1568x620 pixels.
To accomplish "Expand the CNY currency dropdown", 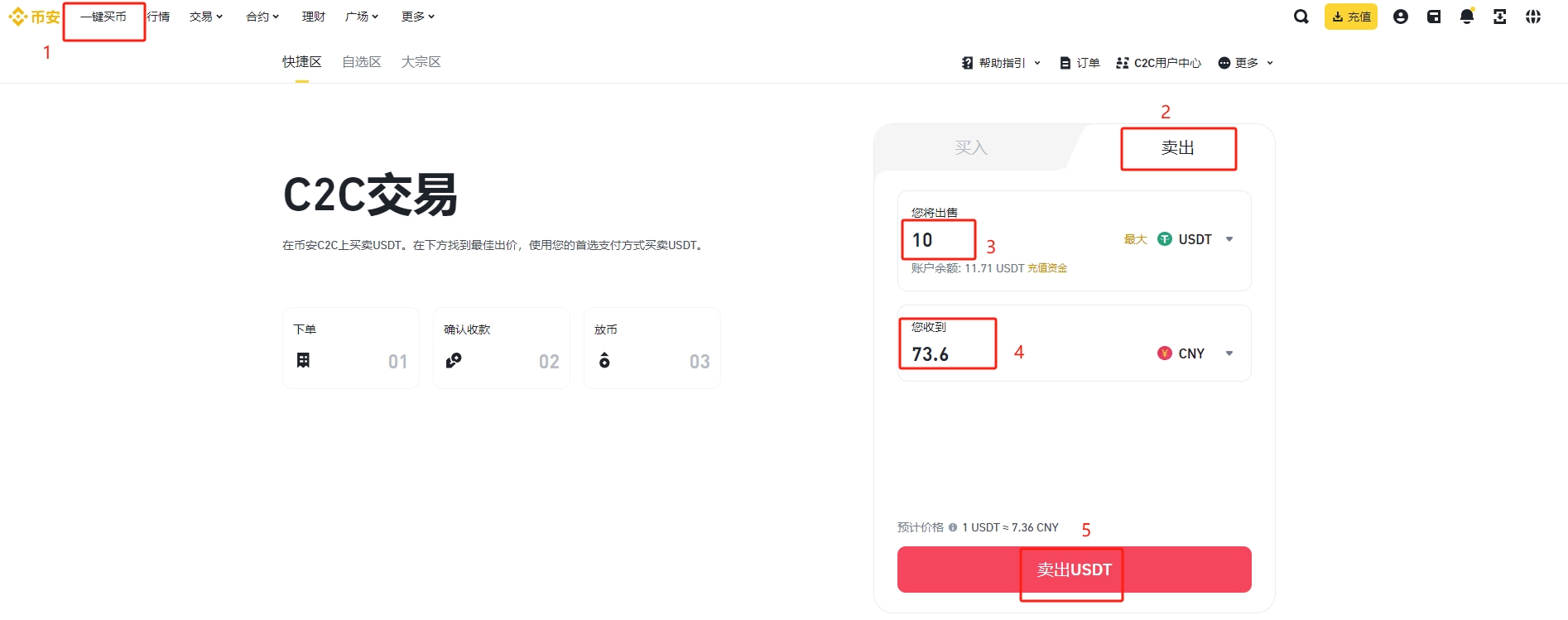I will (x=1229, y=353).
